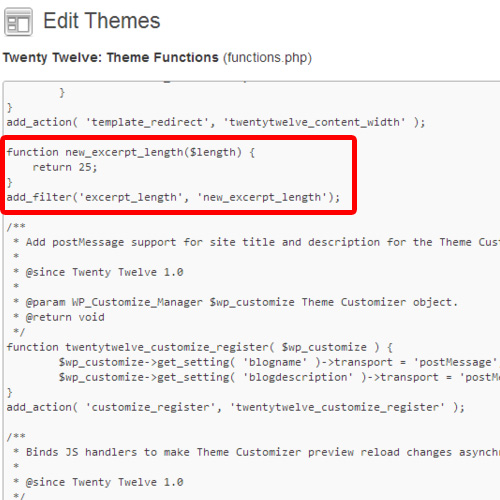Click the Binds JS handlers comment line
Screen dimensions: 500x500
click(256, 452)
